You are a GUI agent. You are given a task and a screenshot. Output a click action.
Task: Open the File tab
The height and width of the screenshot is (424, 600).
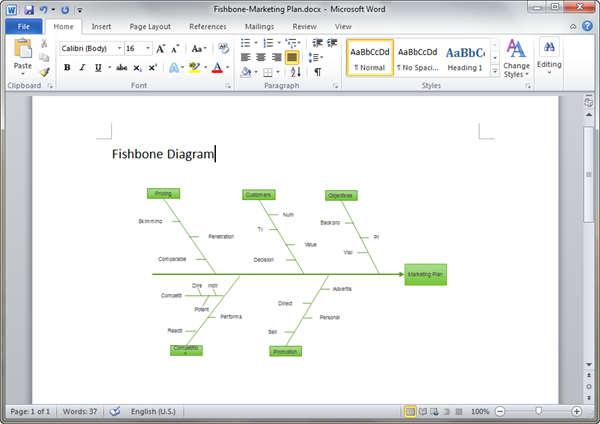point(24,26)
